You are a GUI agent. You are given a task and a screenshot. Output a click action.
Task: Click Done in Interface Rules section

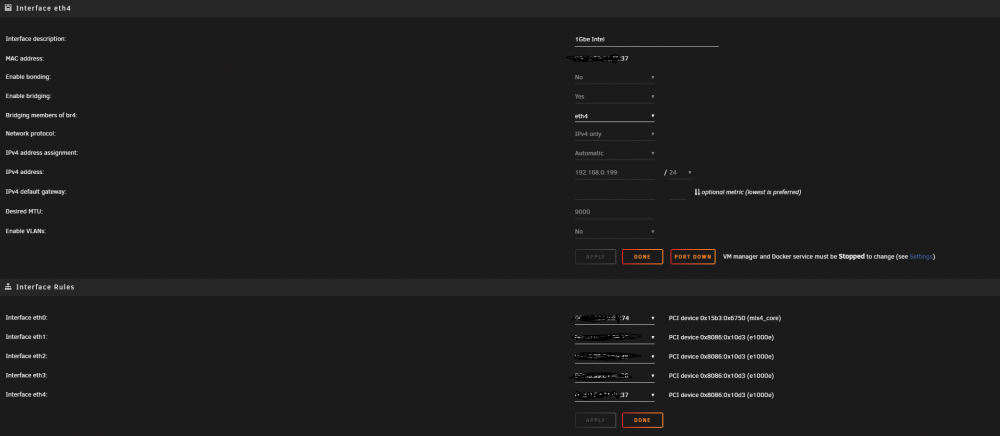coord(642,421)
